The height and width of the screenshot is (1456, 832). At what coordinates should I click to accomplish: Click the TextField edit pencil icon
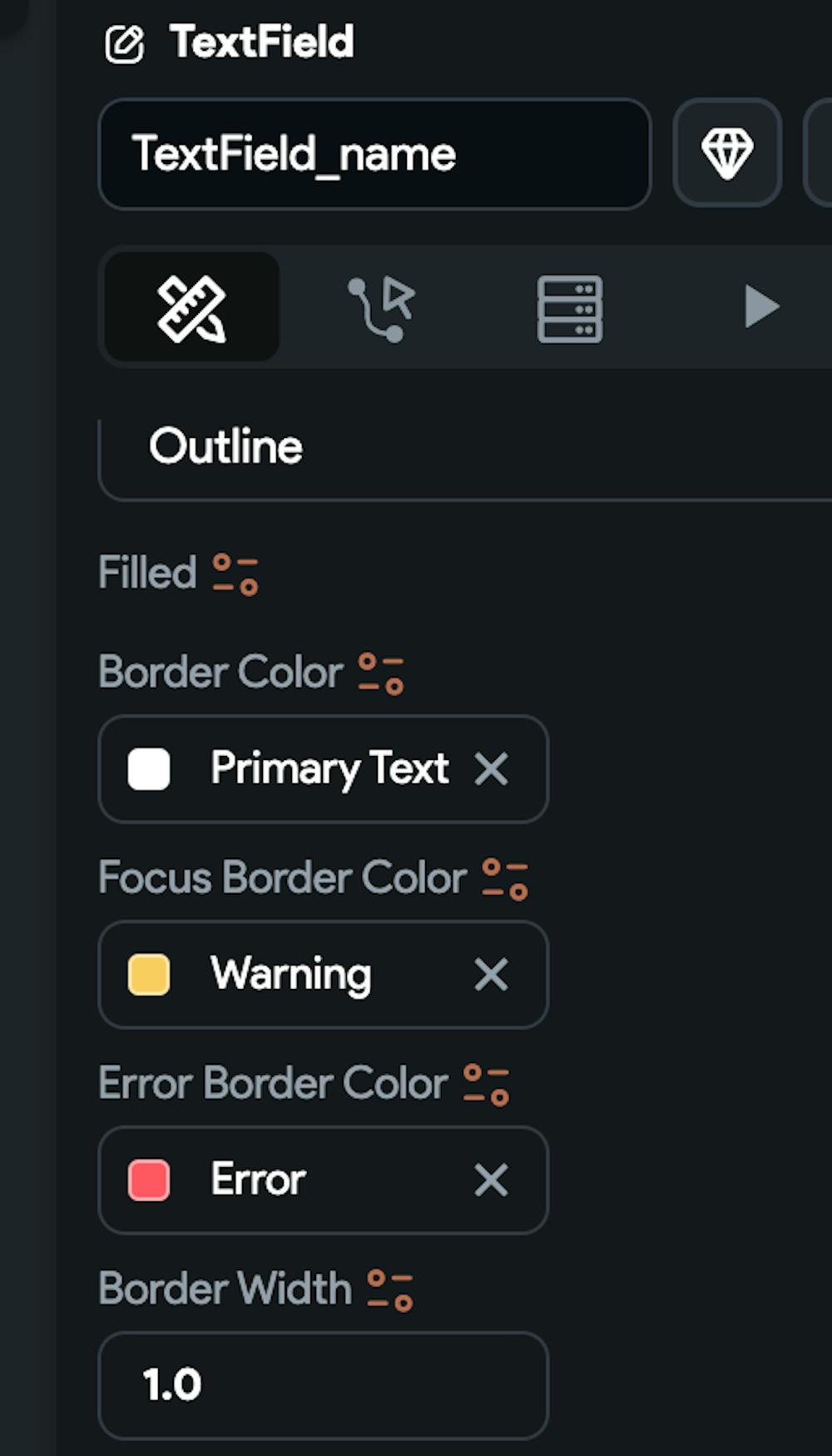pyautogui.click(x=124, y=44)
